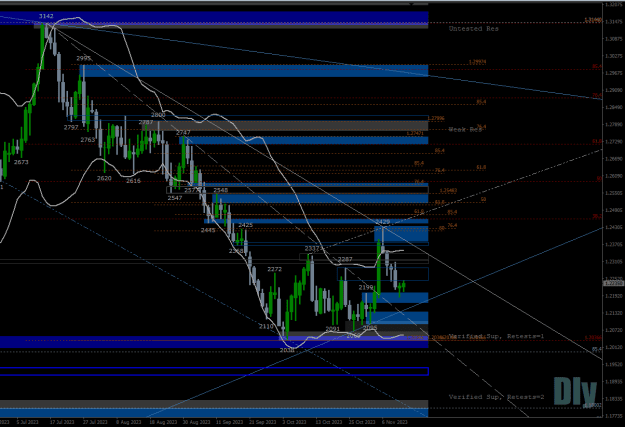Click '3 Oct 2023' on the time axis
This screenshot has height=427, width=625.
point(295,422)
